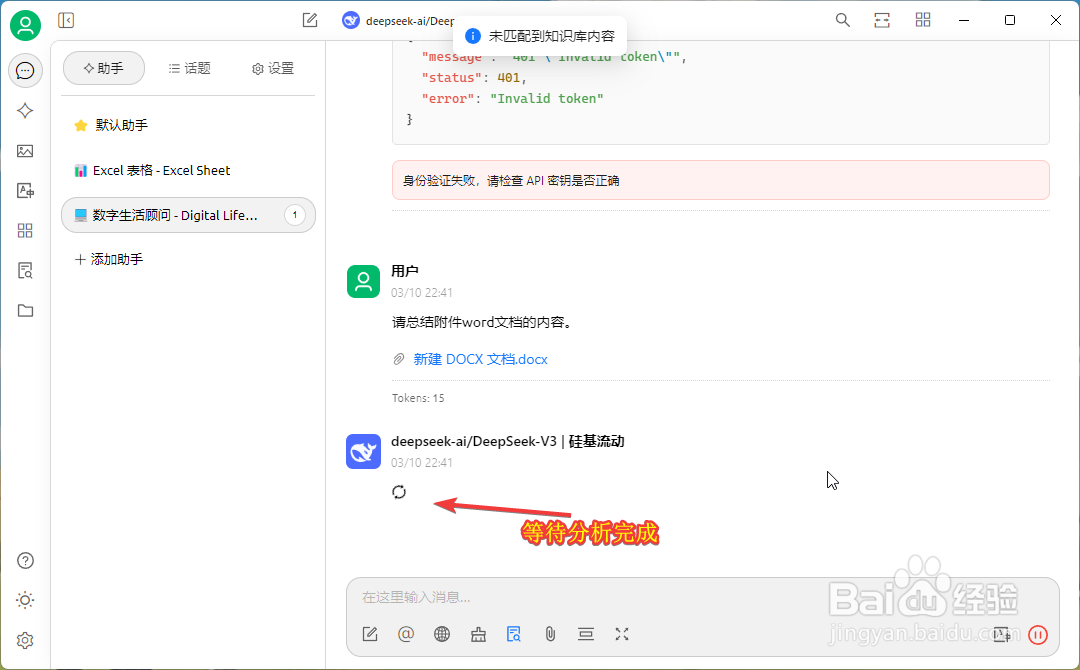Open the chat assistant page in the sidebar
This screenshot has width=1080, height=670.
[x=25, y=70]
